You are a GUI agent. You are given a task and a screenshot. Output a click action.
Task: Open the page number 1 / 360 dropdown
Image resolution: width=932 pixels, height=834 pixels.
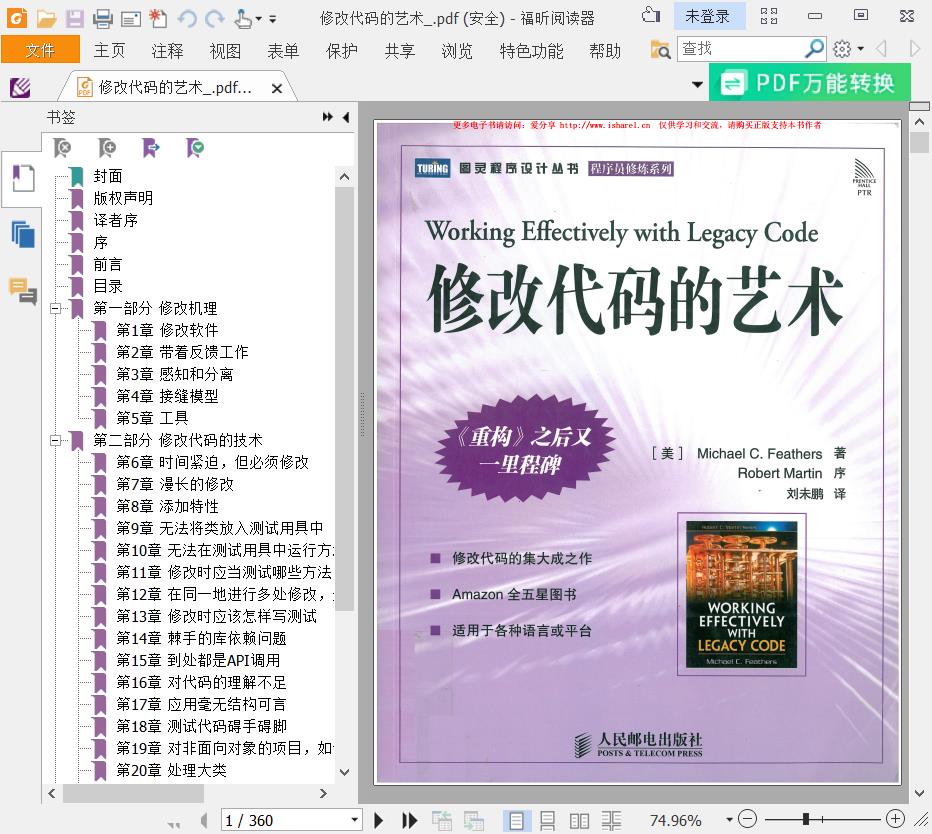(x=355, y=819)
